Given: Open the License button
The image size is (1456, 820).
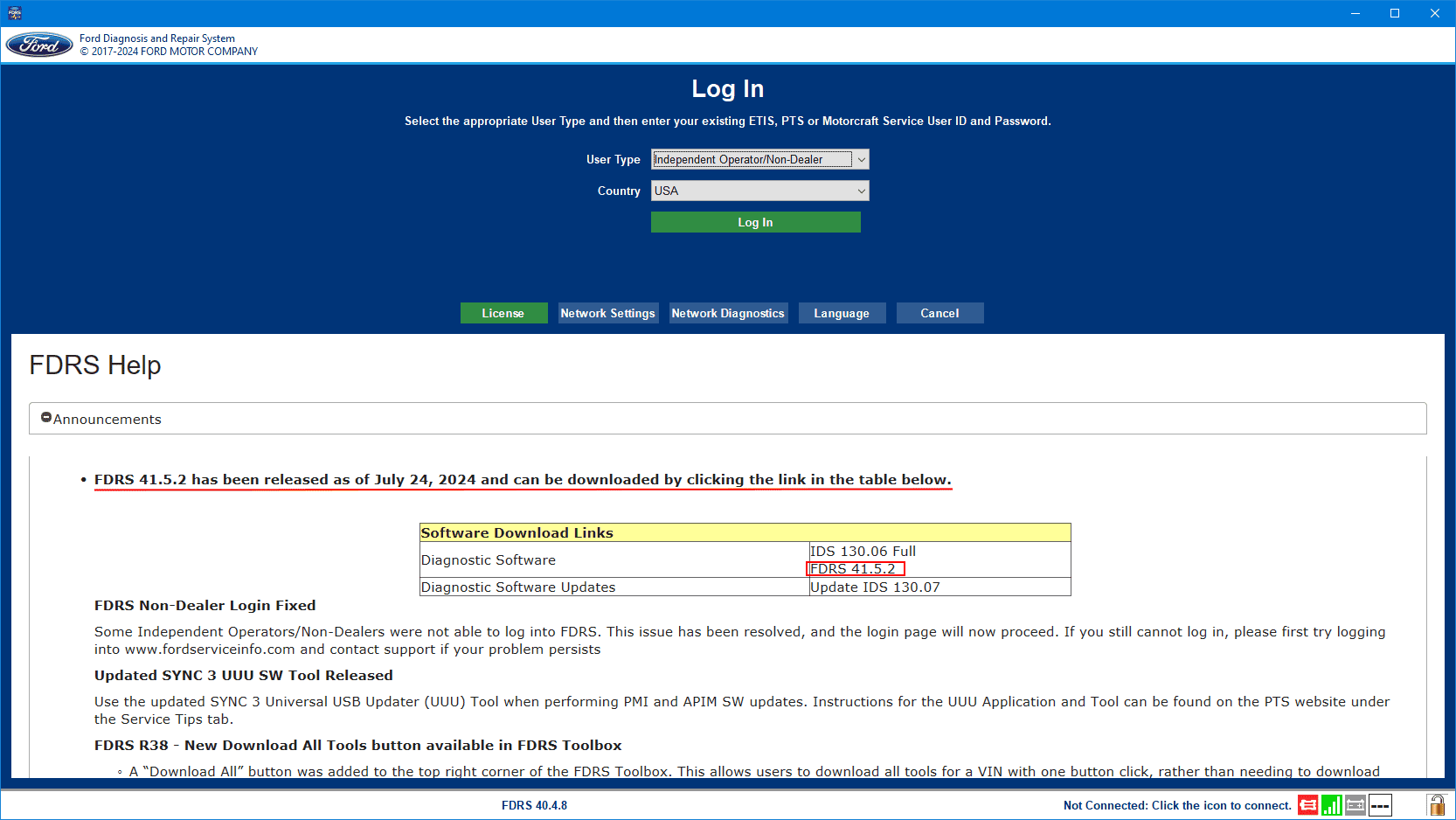Looking at the screenshot, I should pos(503,313).
